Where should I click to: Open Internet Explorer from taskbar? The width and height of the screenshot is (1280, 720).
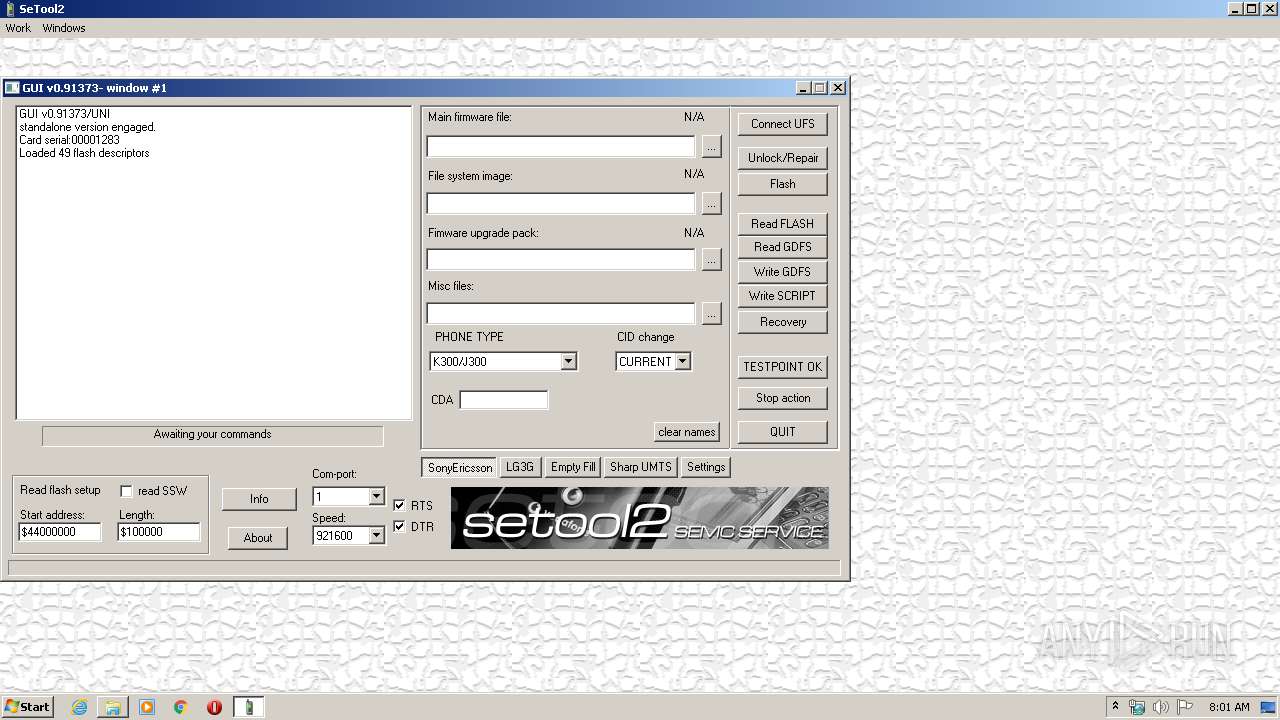click(x=79, y=707)
